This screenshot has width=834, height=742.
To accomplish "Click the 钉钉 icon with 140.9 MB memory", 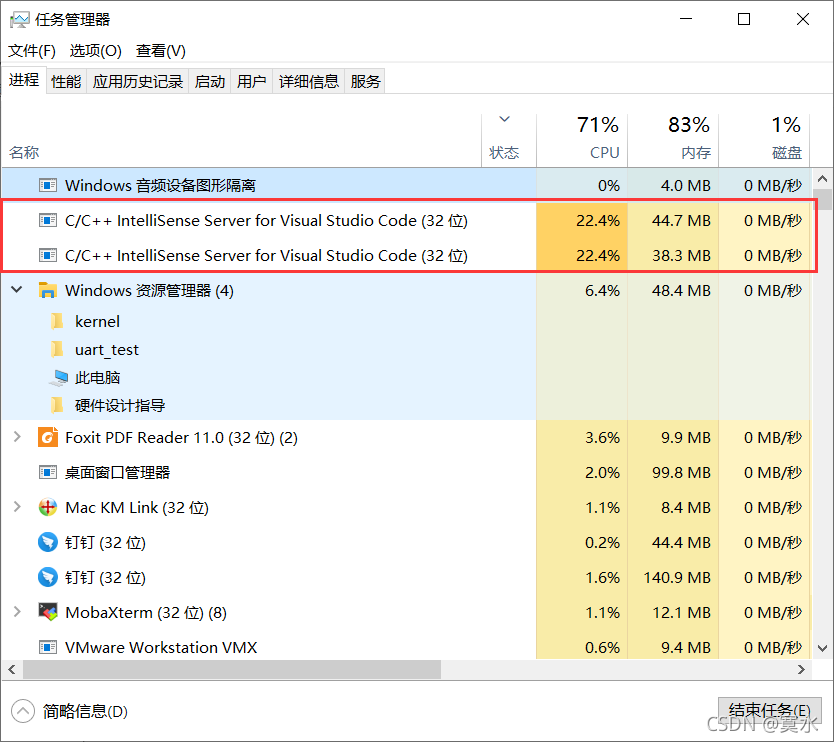I will click(x=48, y=578).
